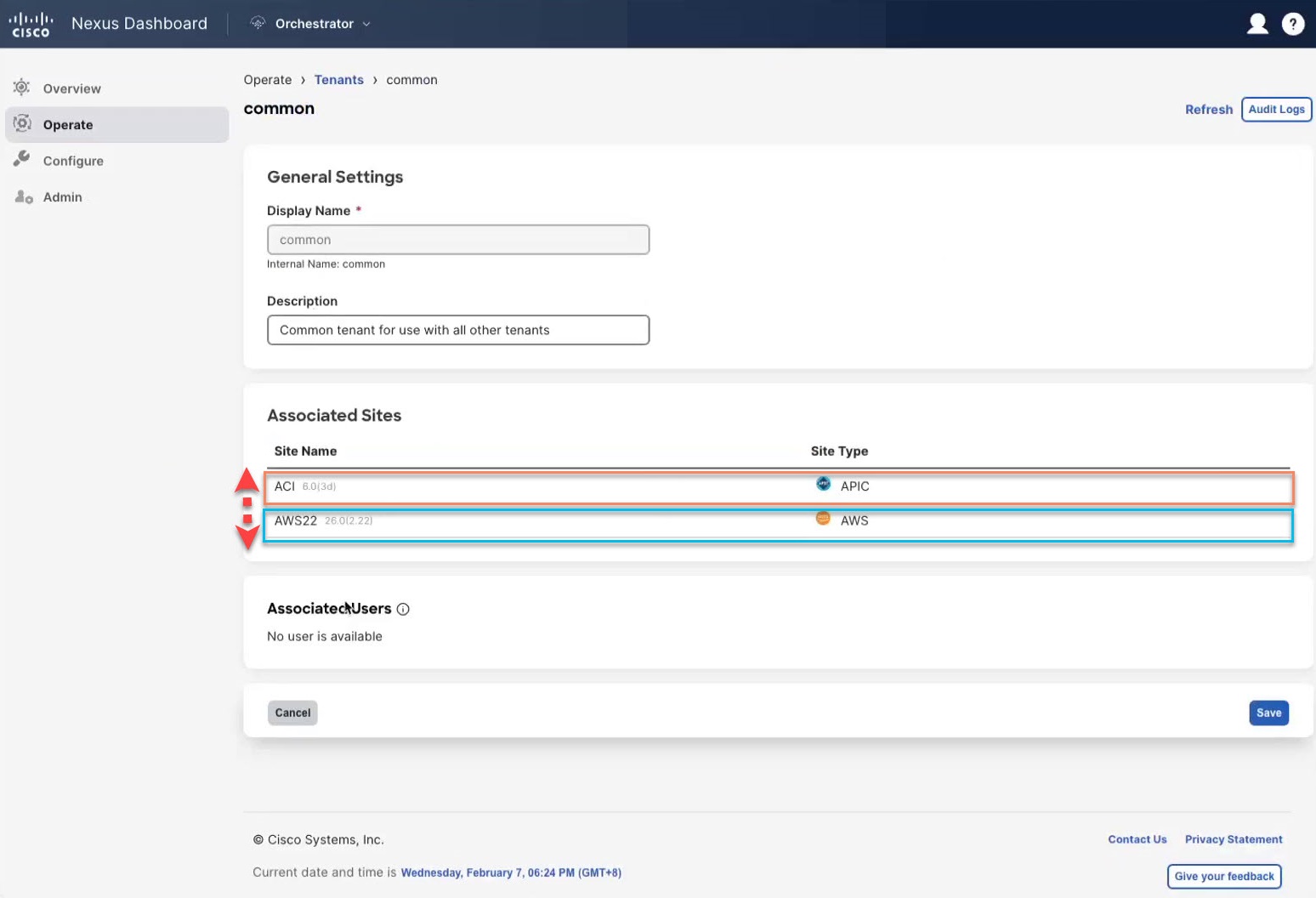Click the AWS22 version 26.0(2.22) text
The width and height of the screenshot is (1316, 898).
pyautogui.click(x=349, y=520)
